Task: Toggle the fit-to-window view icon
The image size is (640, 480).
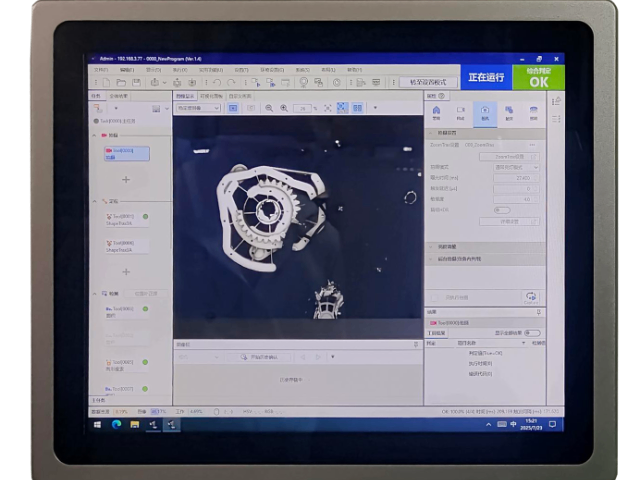Action: (341, 108)
